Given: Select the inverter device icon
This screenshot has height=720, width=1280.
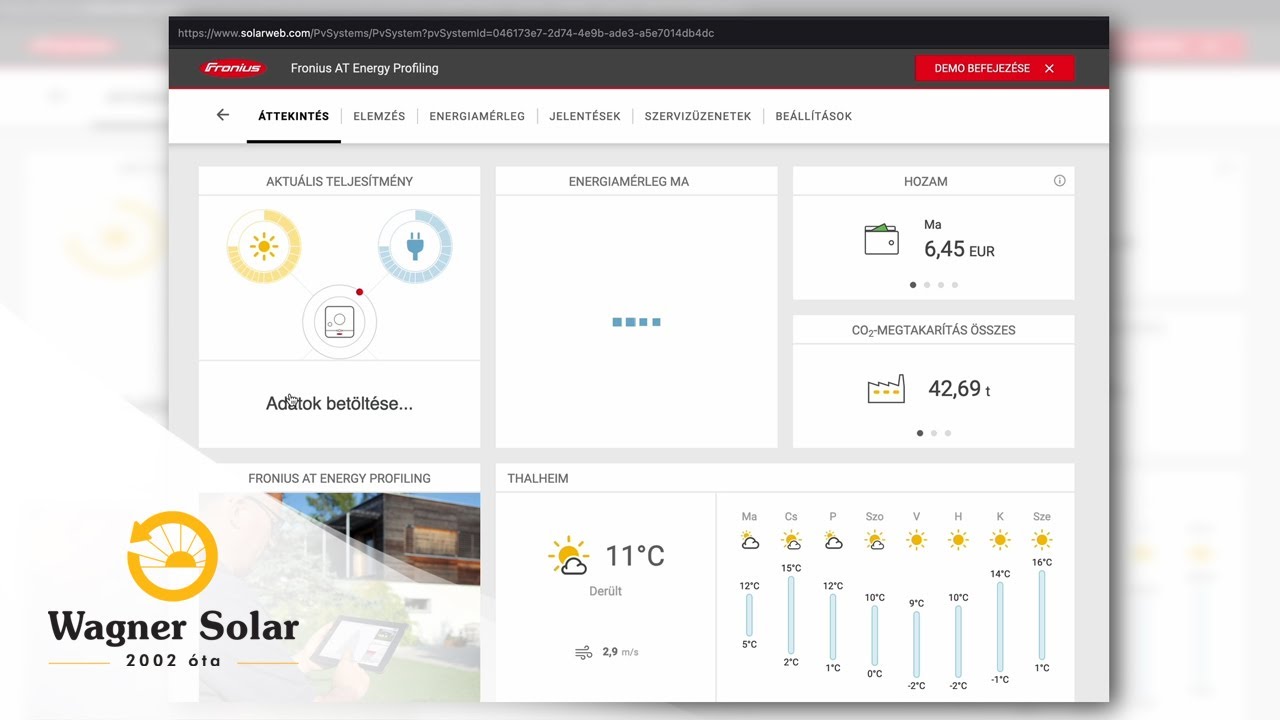Looking at the screenshot, I should pos(339,321).
